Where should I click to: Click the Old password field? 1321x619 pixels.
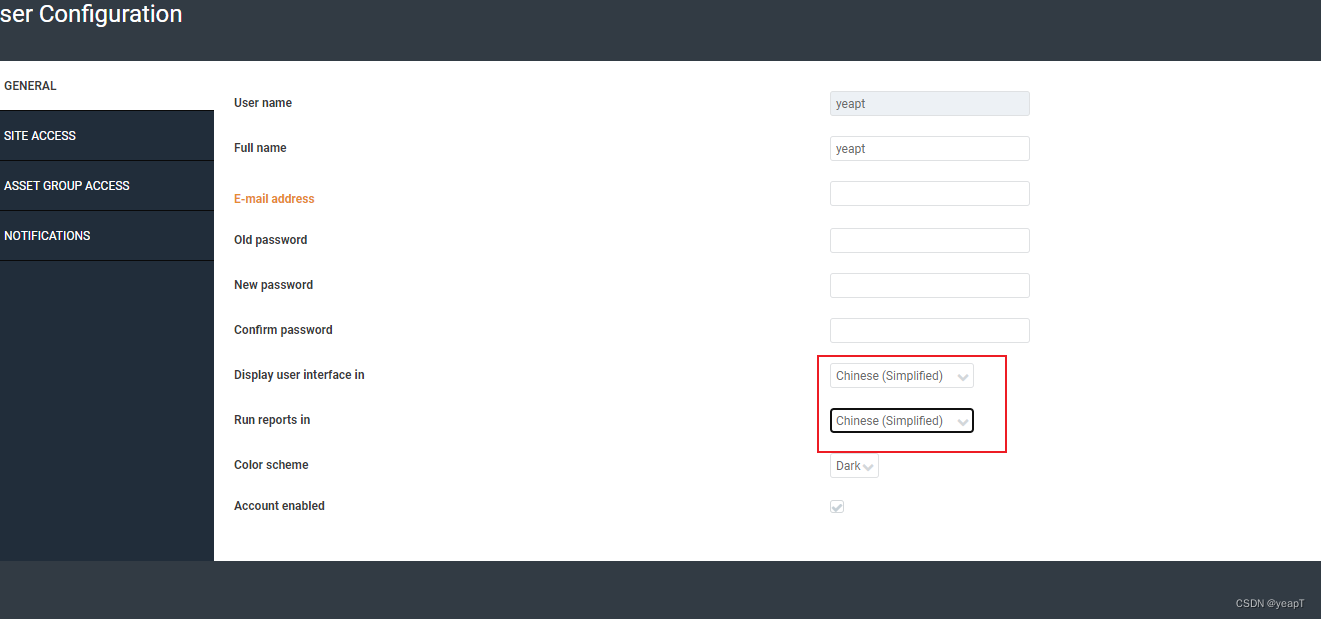929,241
